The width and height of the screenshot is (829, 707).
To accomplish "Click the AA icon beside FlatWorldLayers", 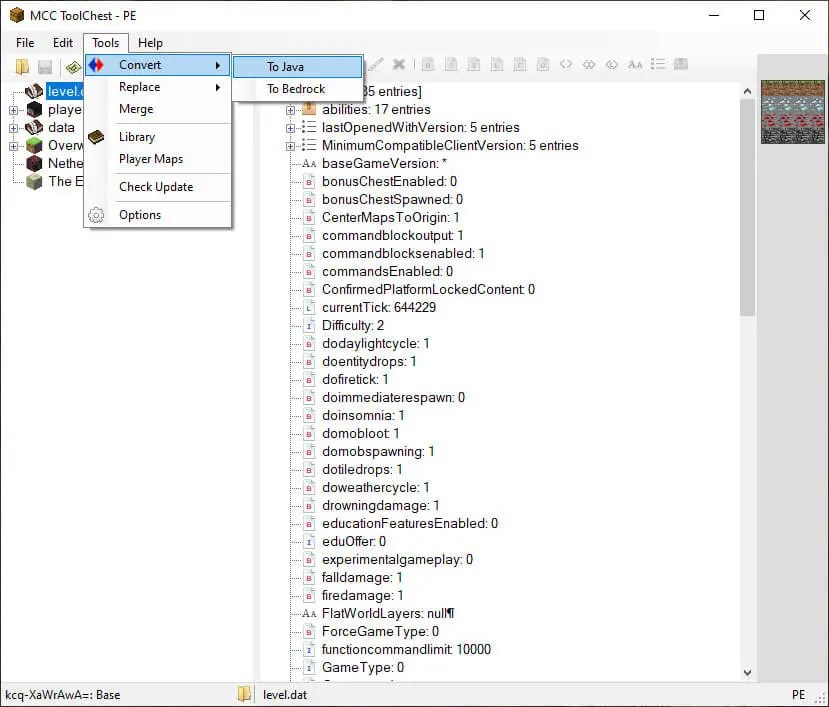I will click(309, 614).
